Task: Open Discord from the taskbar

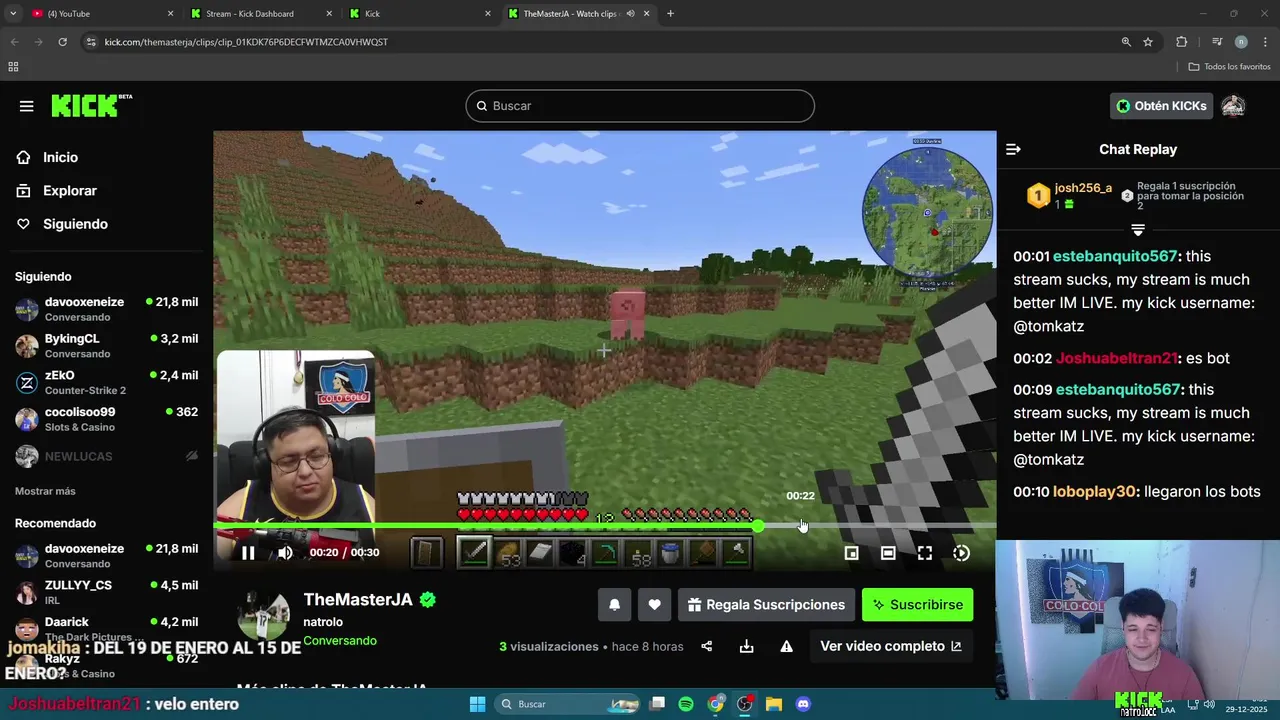Action: point(803,704)
